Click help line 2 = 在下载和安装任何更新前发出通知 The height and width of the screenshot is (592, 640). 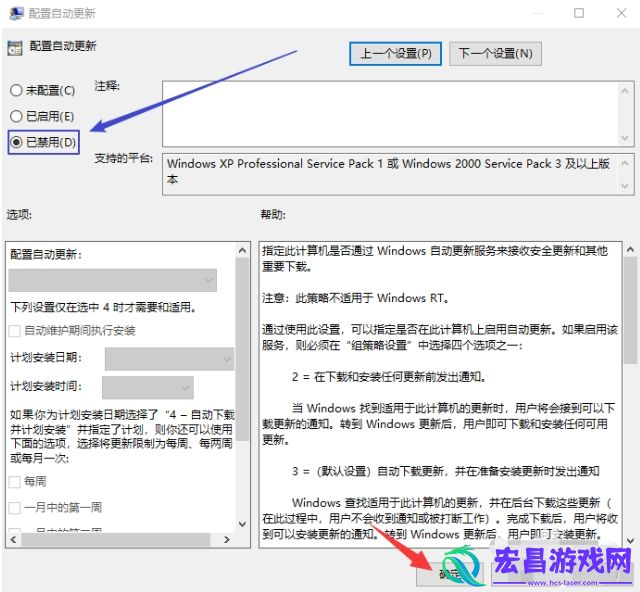tap(389, 377)
